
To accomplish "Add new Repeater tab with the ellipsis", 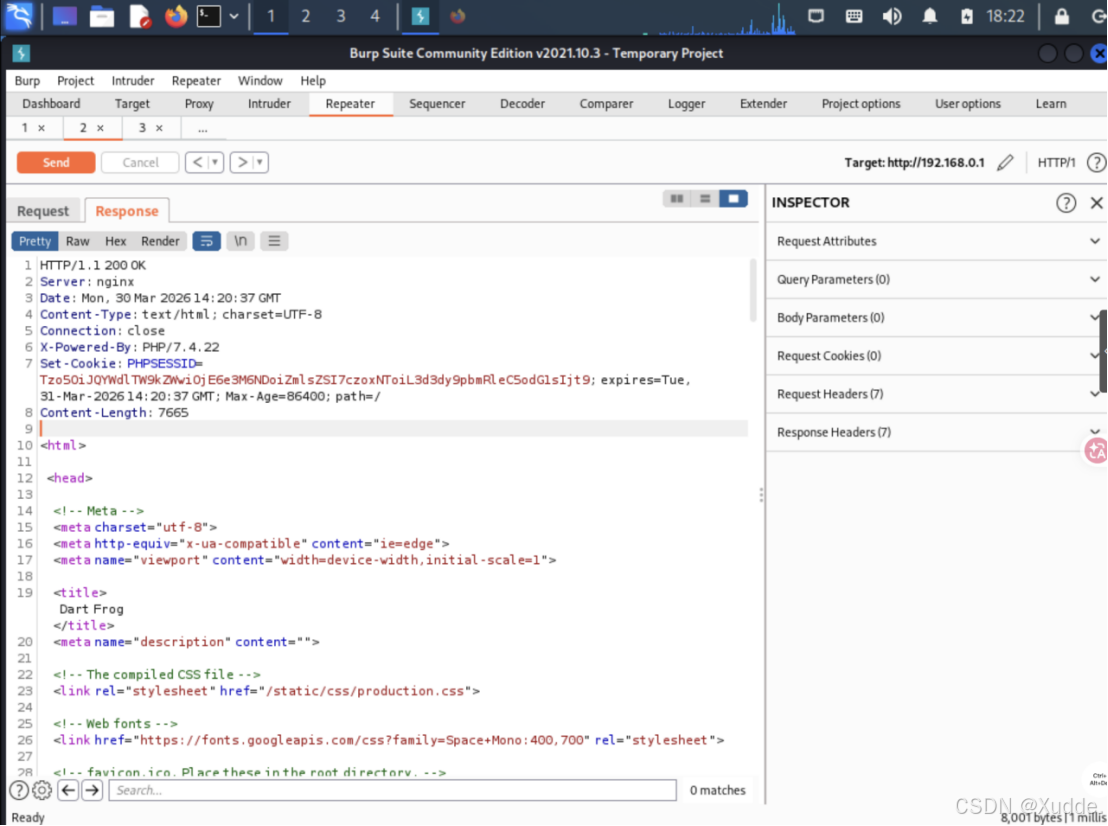I will (x=203, y=129).
